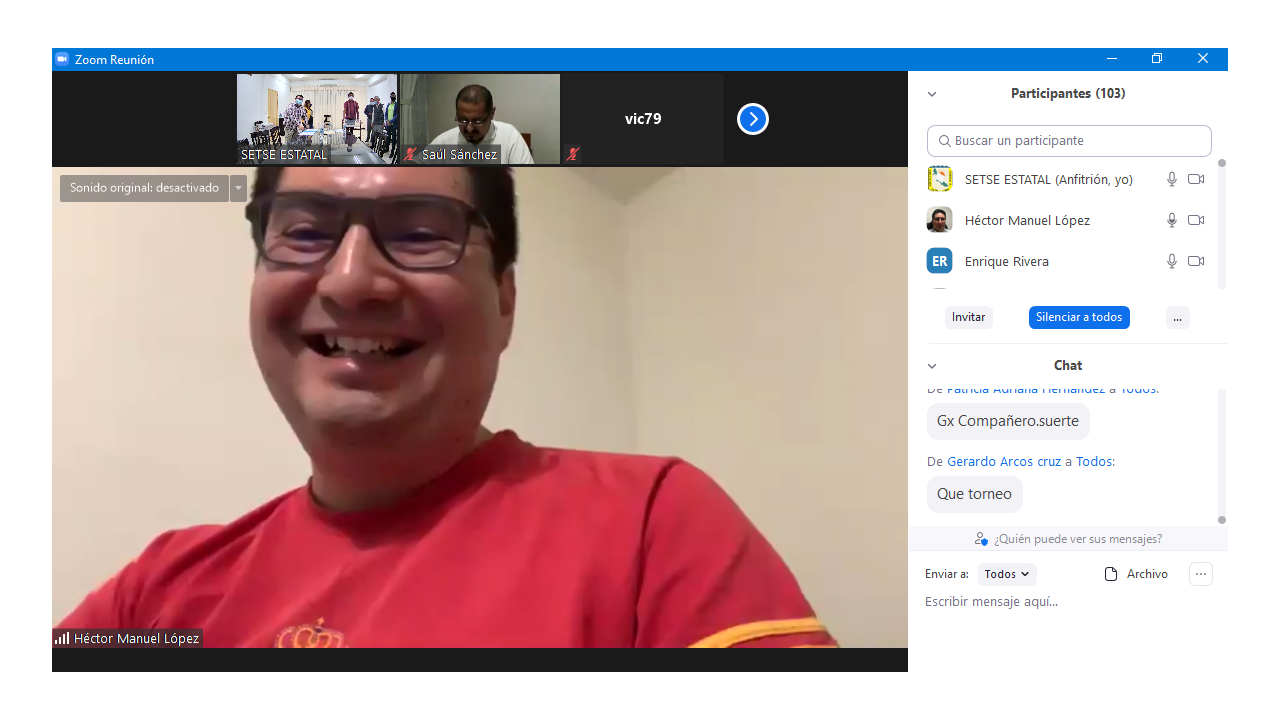Click the Archivo button
Image resolution: width=1280 pixels, height=720 pixels.
[x=1136, y=574]
